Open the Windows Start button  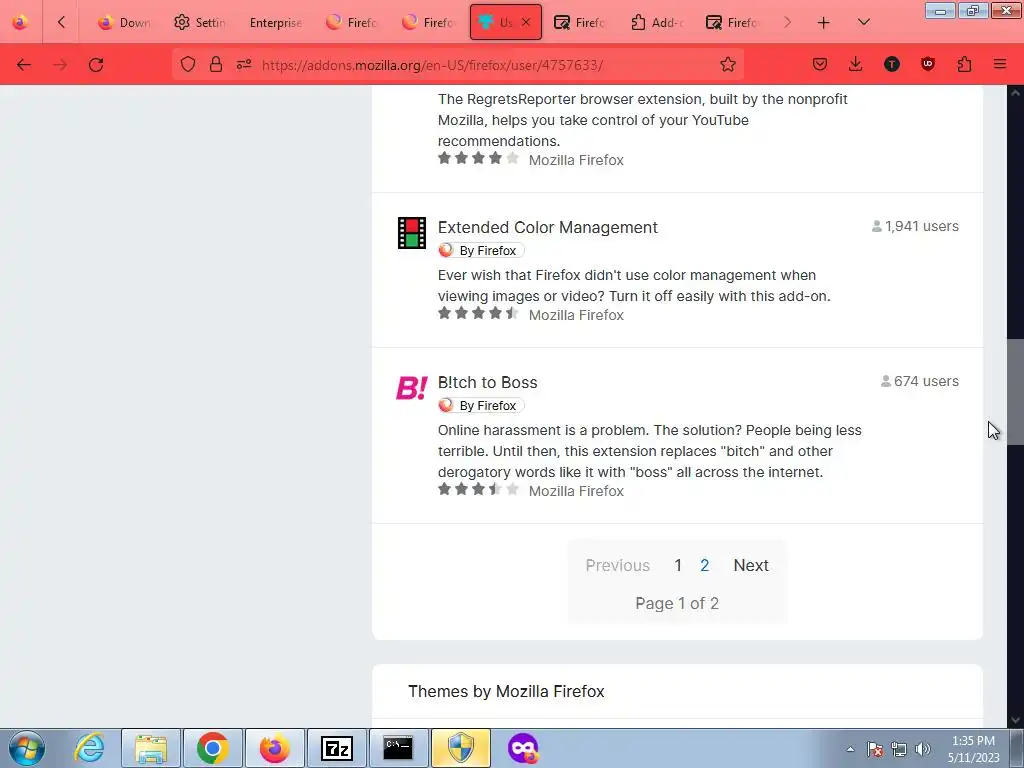(27, 748)
